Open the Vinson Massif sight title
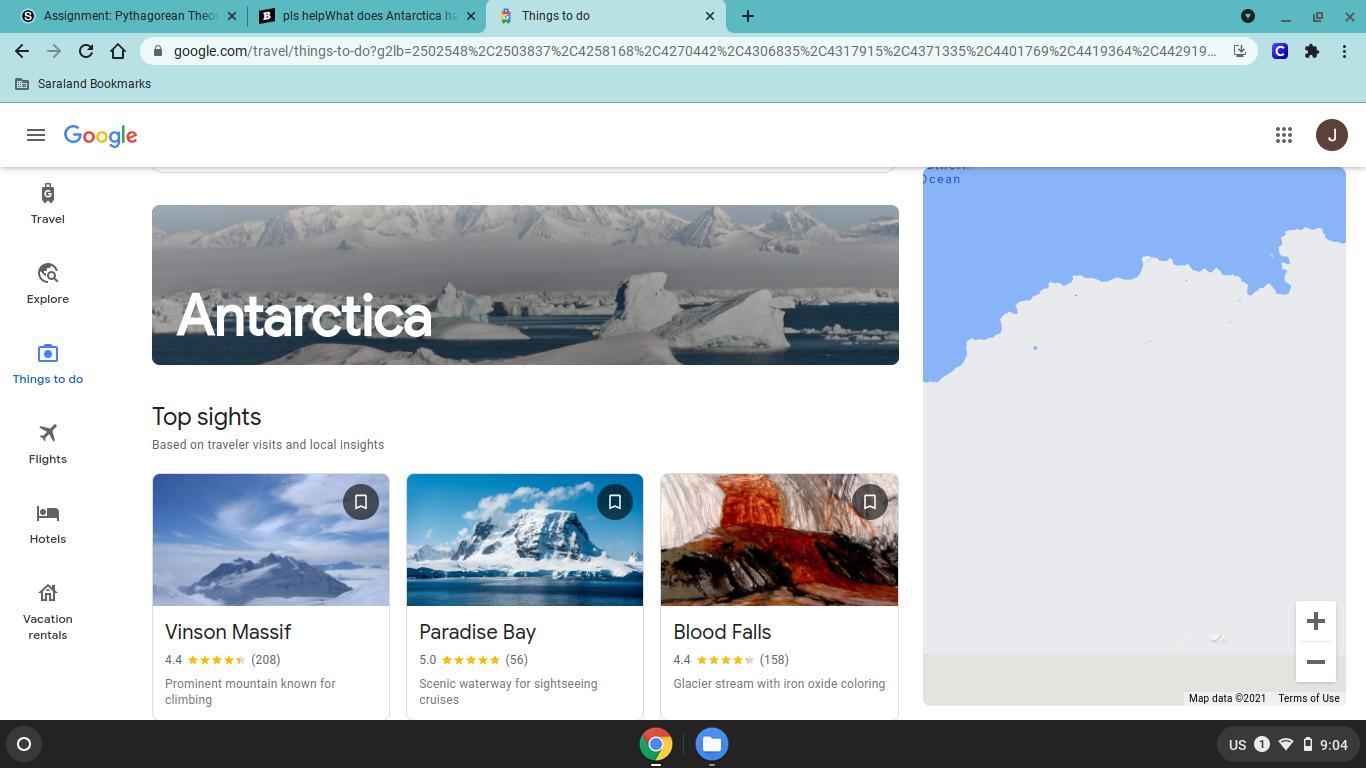This screenshot has width=1366, height=768. 228,632
